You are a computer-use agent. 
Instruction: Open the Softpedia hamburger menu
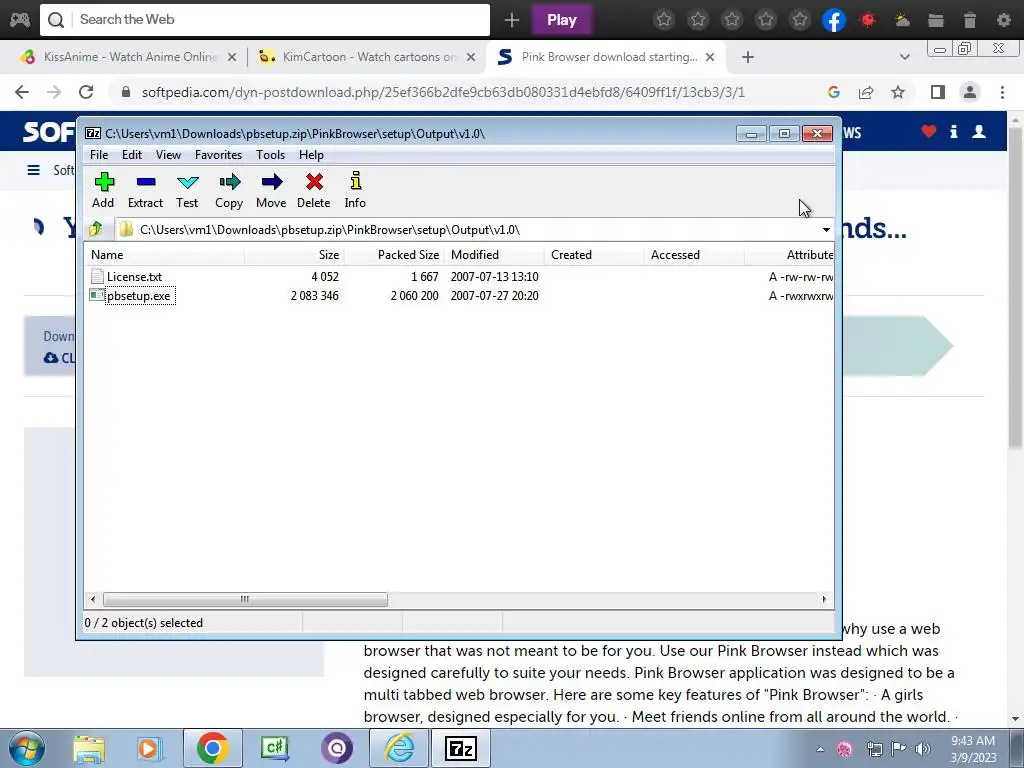[x=33, y=170]
